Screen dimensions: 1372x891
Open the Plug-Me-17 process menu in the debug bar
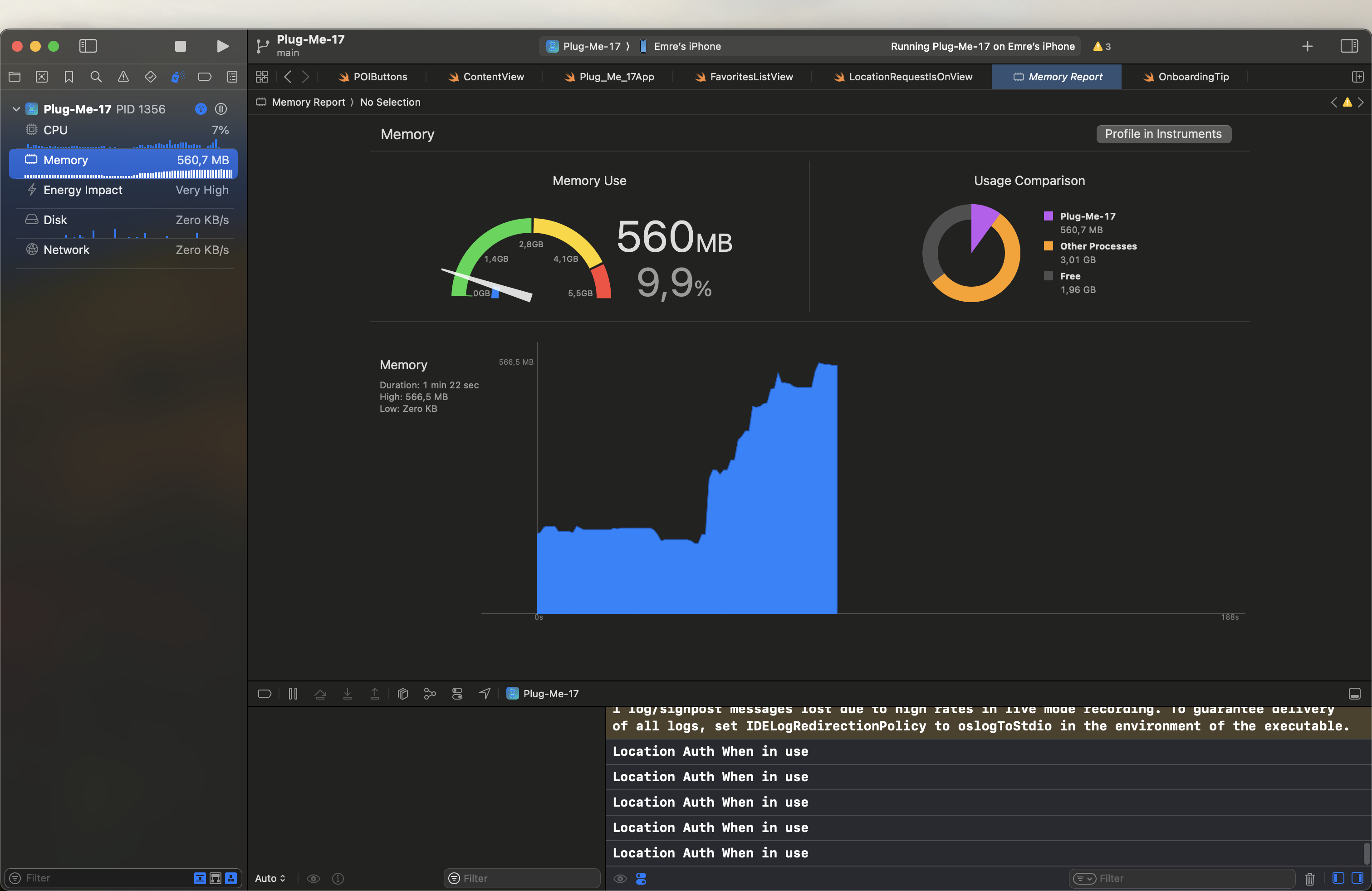tap(543, 693)
